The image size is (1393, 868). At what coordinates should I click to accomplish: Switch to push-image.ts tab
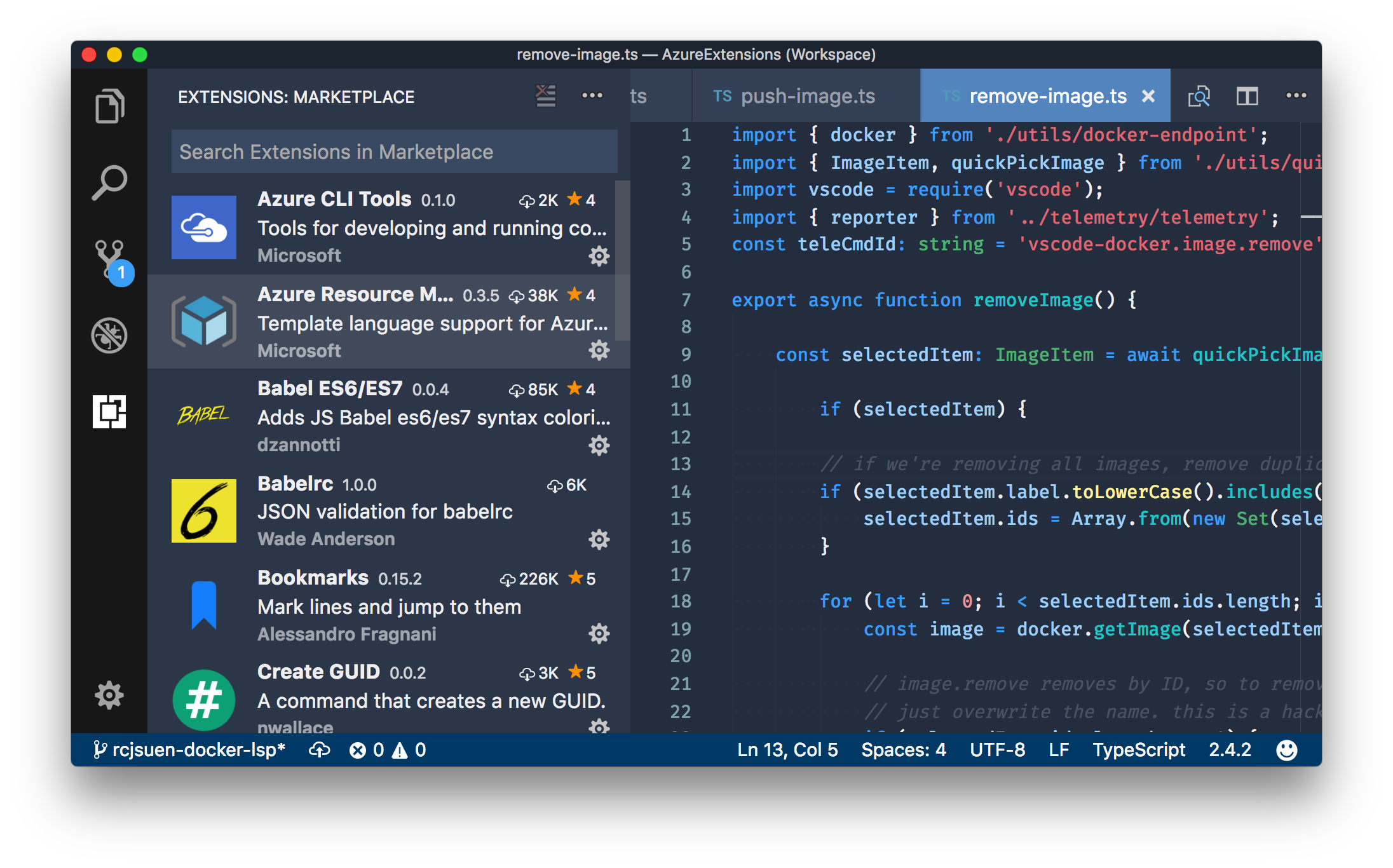(807, 96)
